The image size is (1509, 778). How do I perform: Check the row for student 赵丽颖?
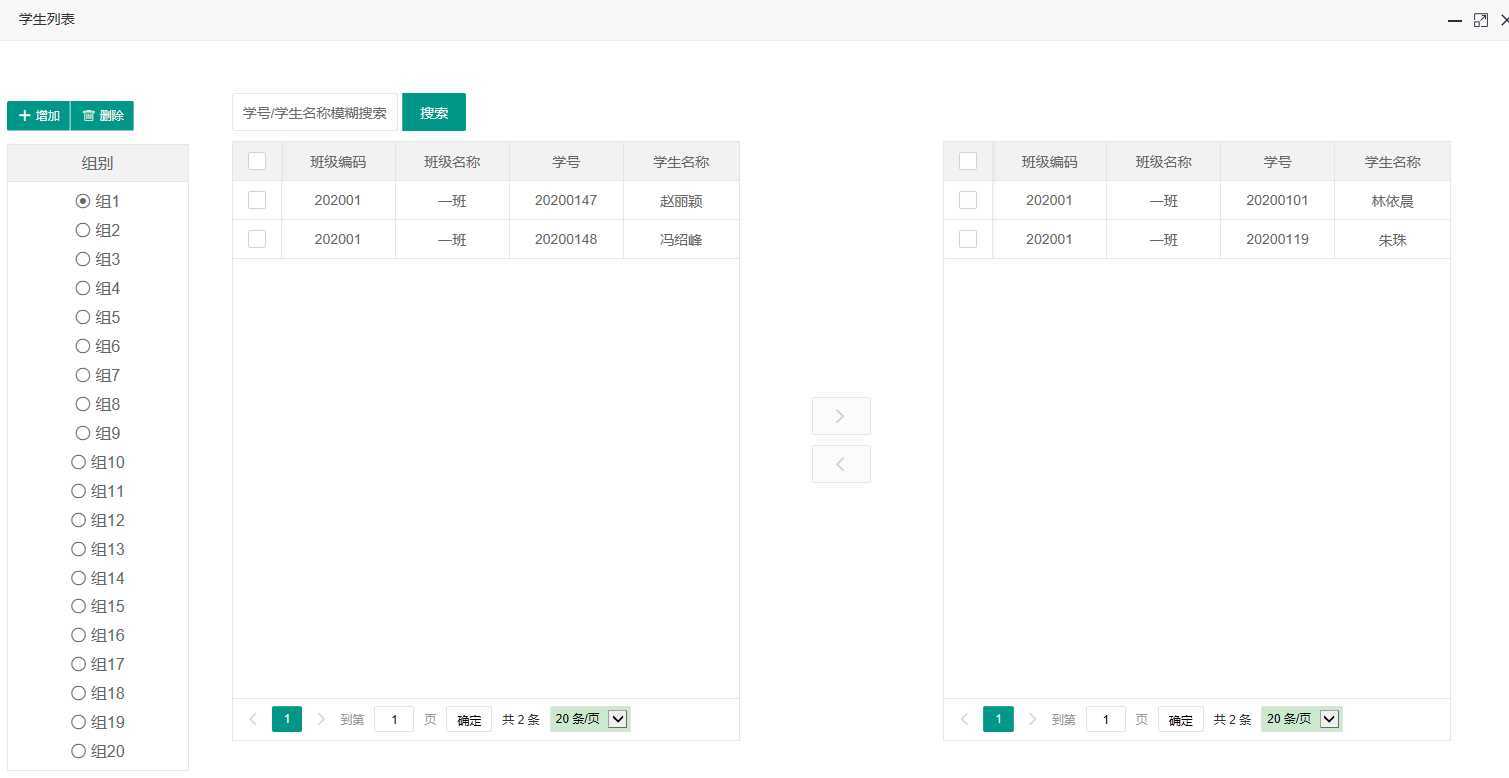[x=257, y=200]
